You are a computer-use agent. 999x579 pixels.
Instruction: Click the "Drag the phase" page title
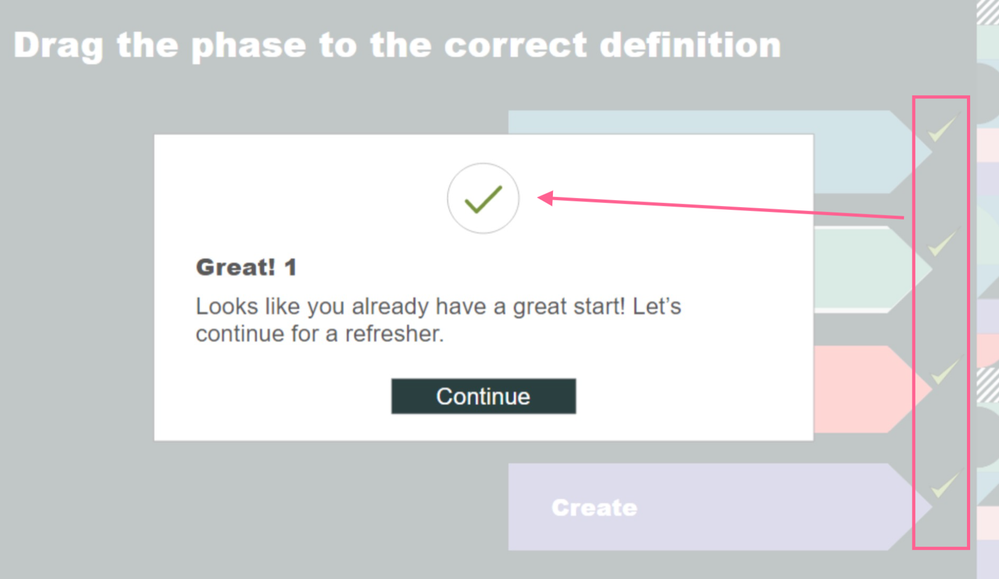(397, 46)
